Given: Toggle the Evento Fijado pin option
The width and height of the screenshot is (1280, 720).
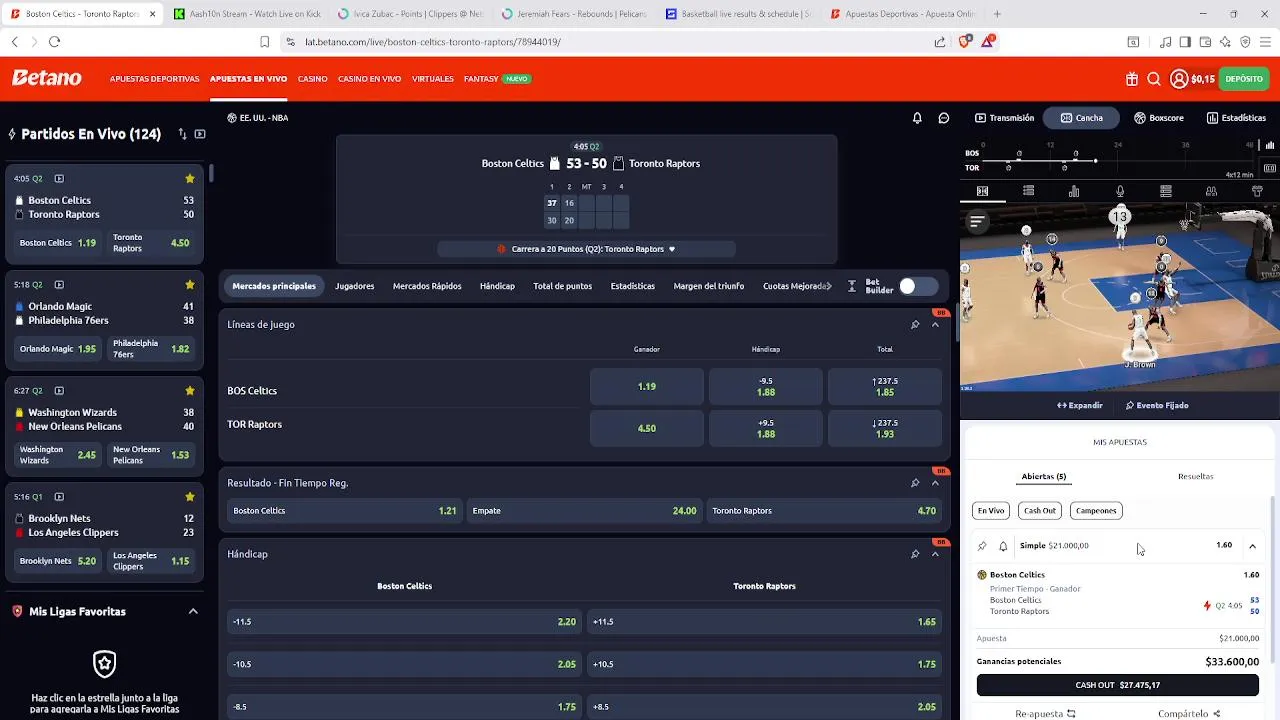Looking at the screenshot, I should [x=1157, y=405].
